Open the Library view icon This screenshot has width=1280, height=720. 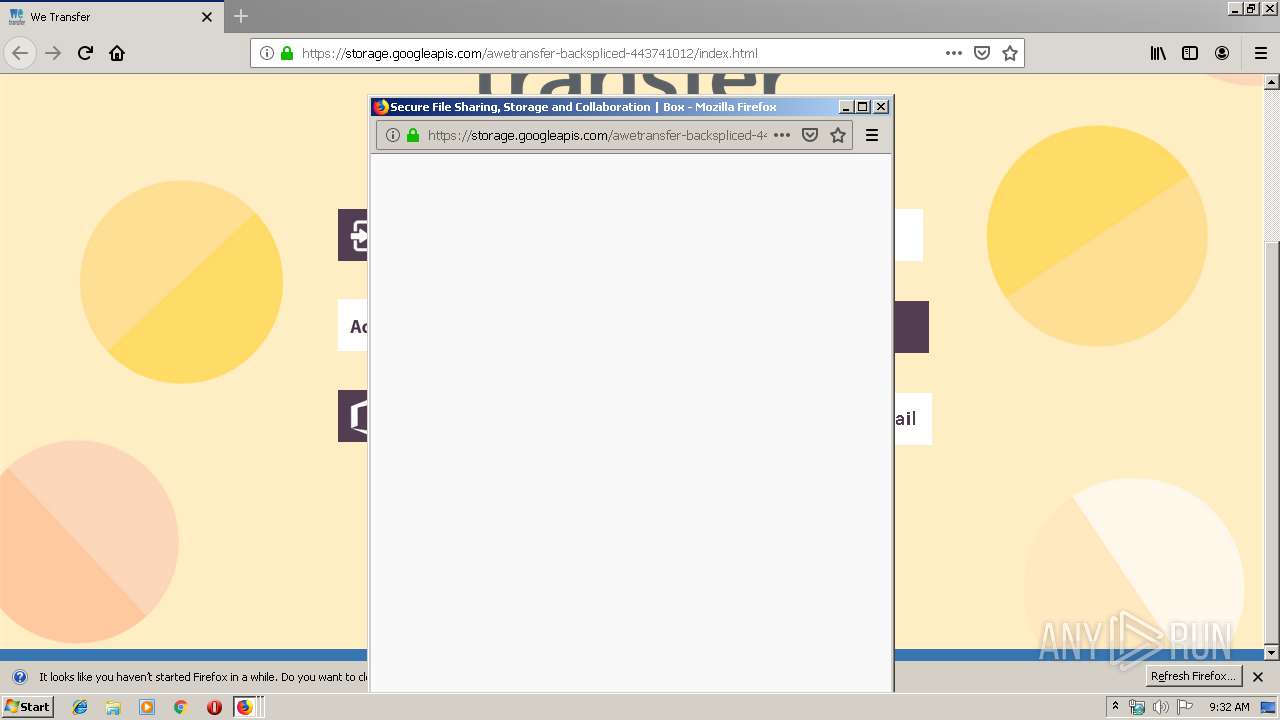pyautogui.click(x=1158, y=53)
